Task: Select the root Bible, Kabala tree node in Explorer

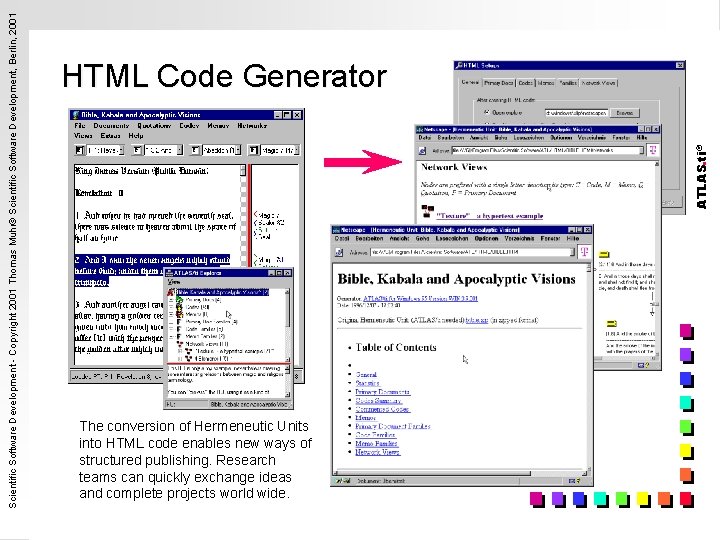Action: [223, 292]
